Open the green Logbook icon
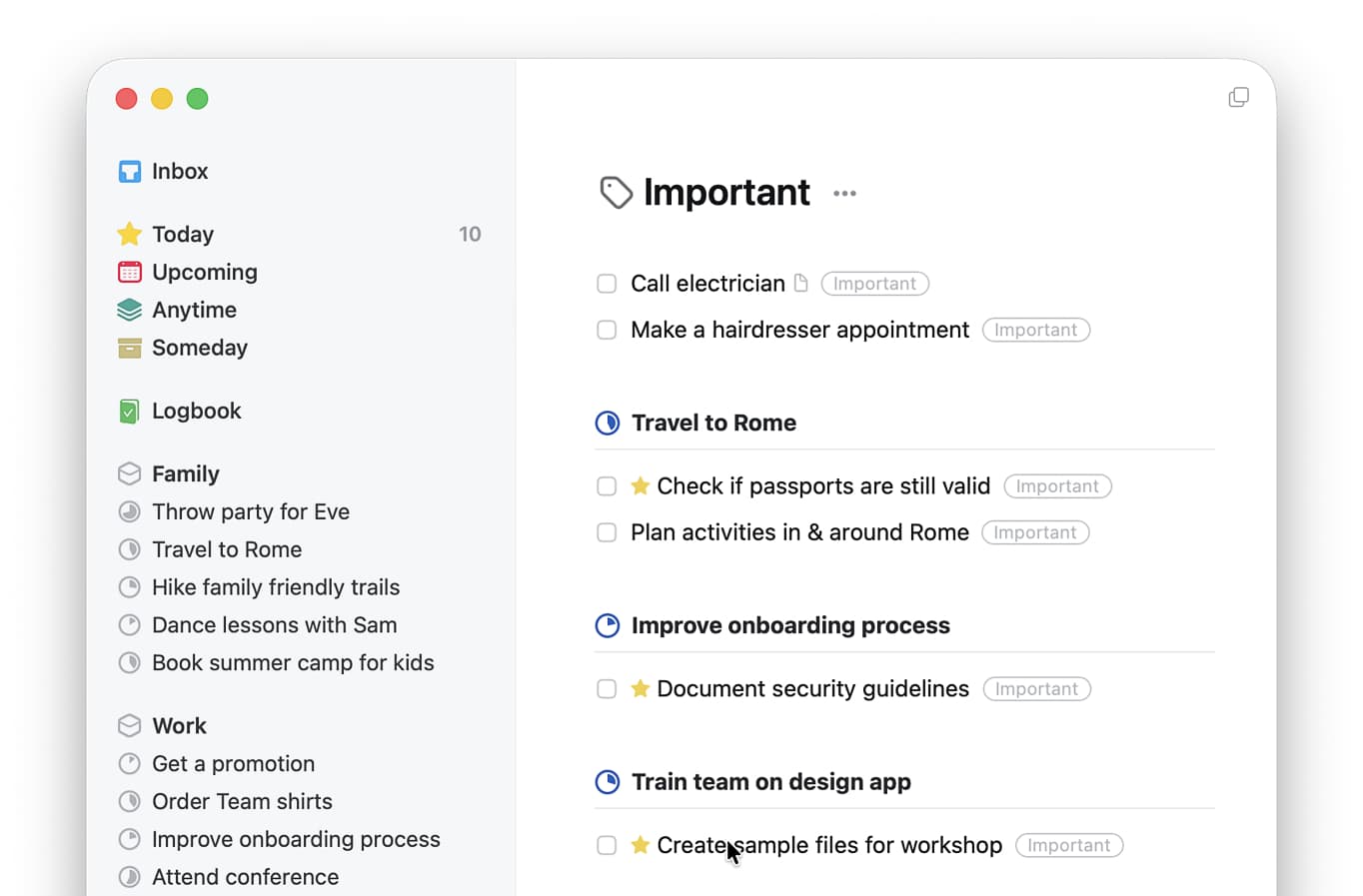Viewport: 1363px width, 896px height. tap(129, 411)
